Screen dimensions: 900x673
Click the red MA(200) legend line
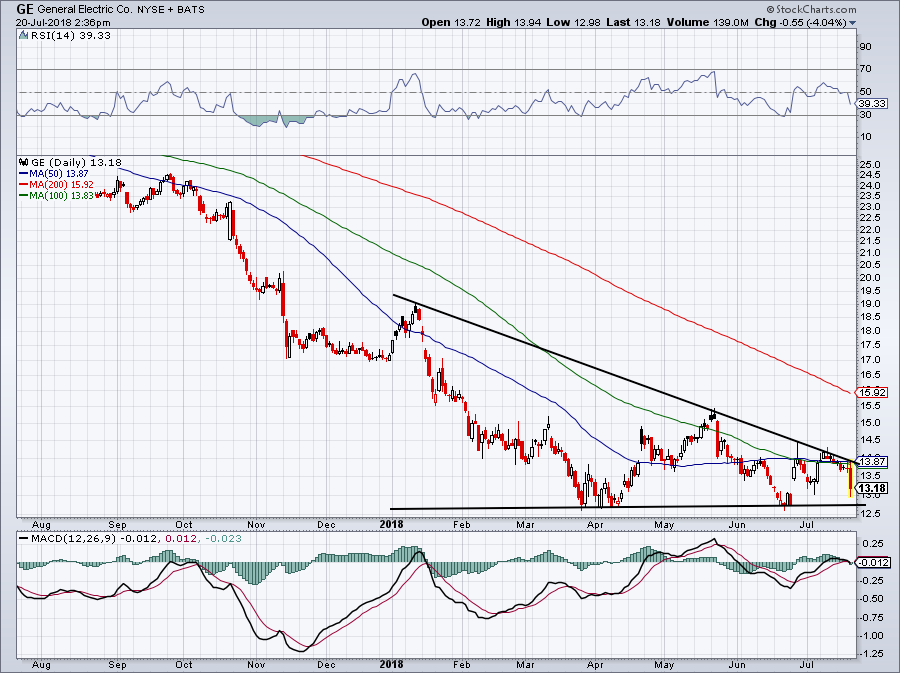(24, 185)
